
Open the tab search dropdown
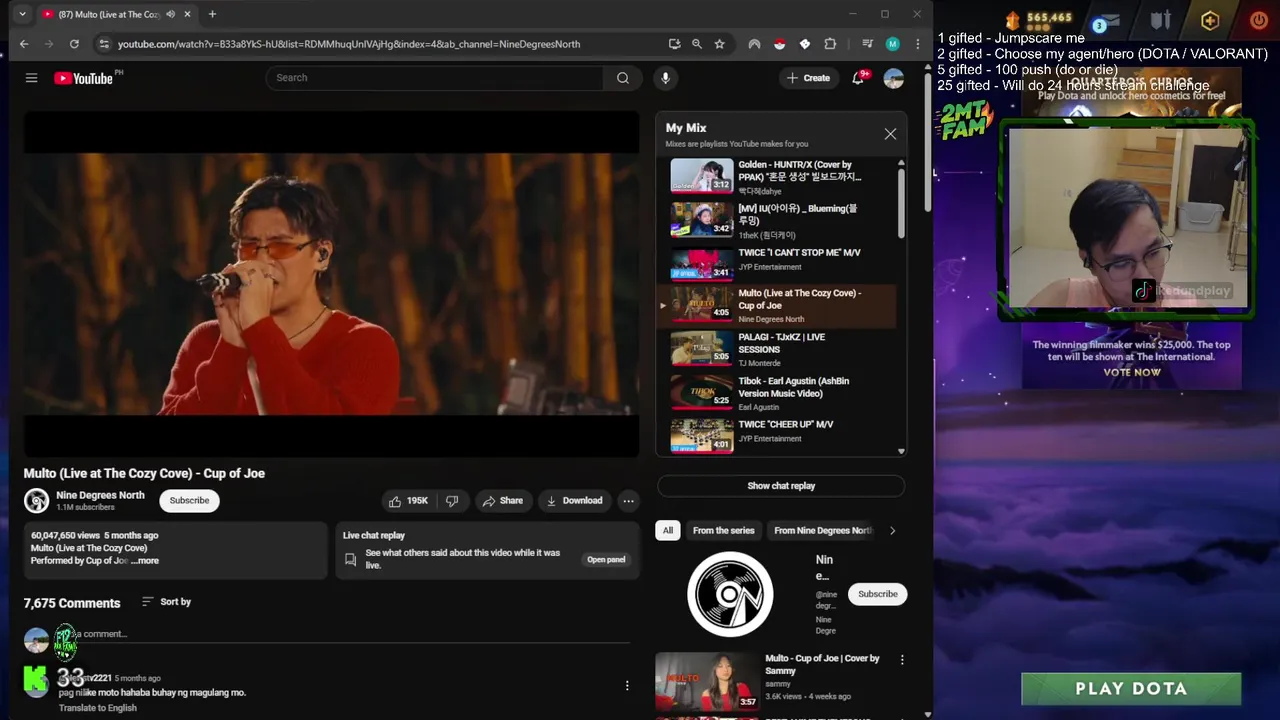22,14
